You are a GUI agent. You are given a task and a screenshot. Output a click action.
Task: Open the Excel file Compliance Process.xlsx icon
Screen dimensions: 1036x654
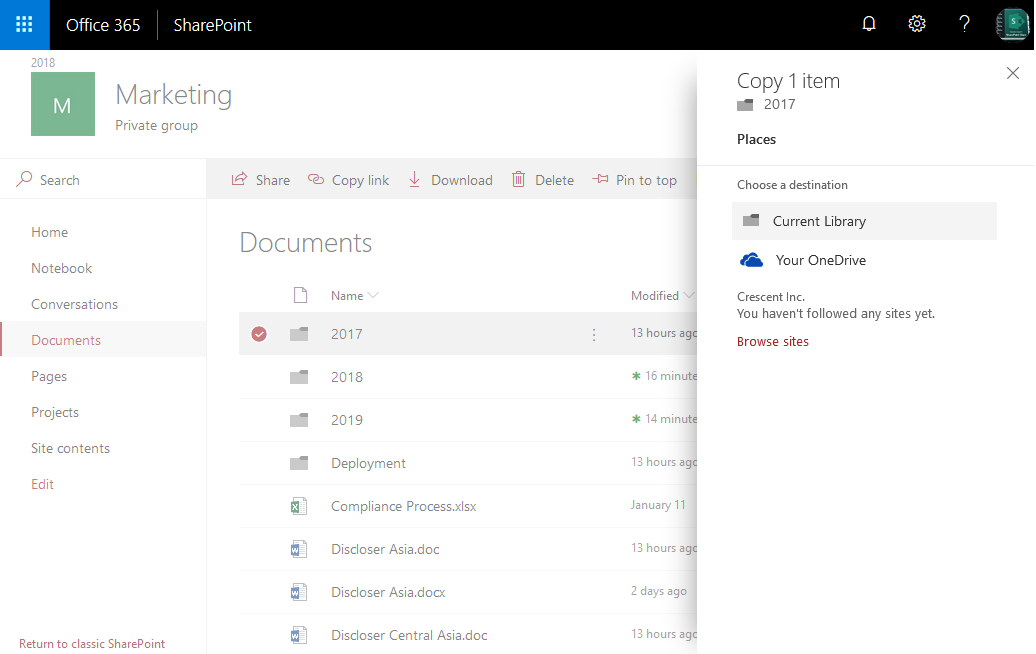pos(299,506)
